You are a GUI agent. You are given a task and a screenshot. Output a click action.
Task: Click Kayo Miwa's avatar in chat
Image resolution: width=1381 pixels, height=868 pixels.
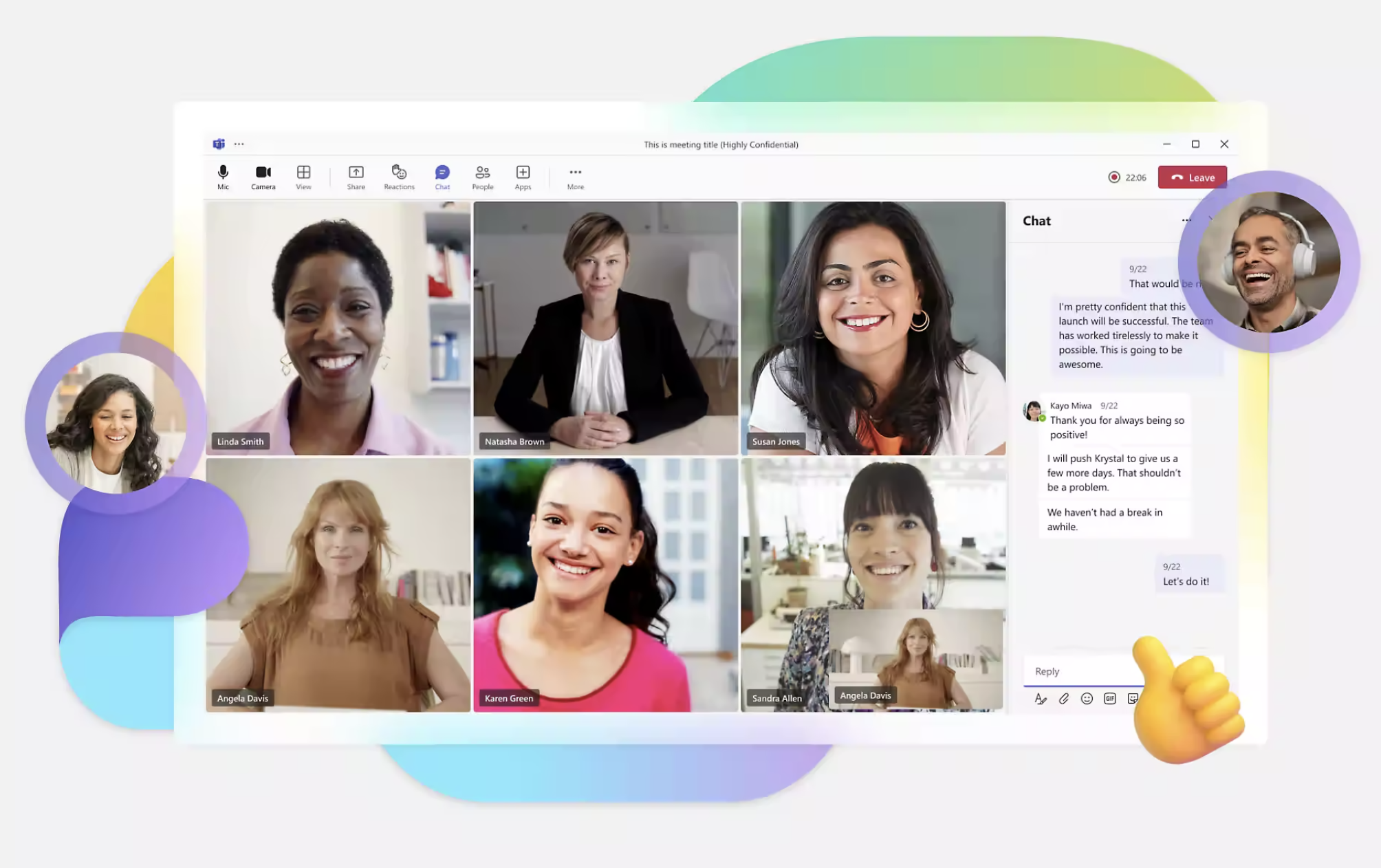(1032, 411)
